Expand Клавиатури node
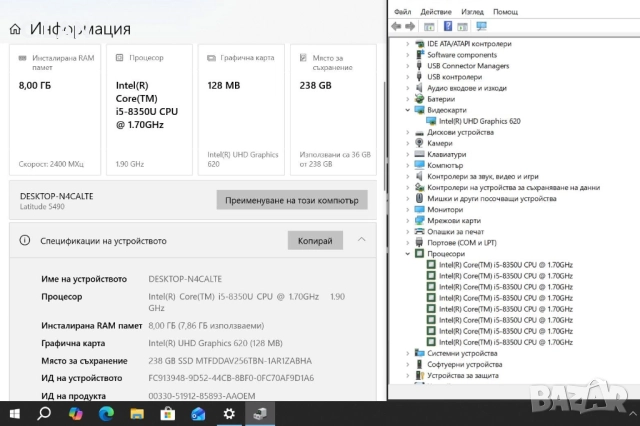 [407, 154]
